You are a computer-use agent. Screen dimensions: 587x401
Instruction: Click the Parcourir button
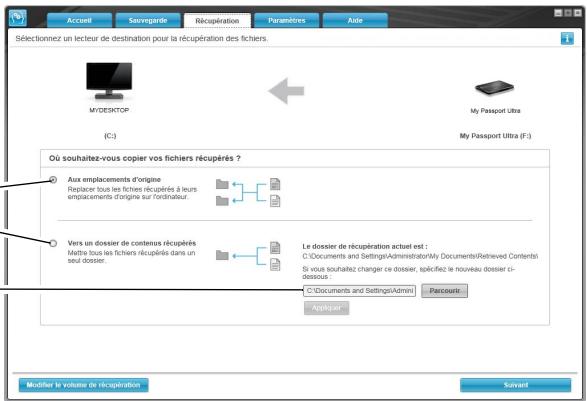pyautogui.click(x=444, y=291)
